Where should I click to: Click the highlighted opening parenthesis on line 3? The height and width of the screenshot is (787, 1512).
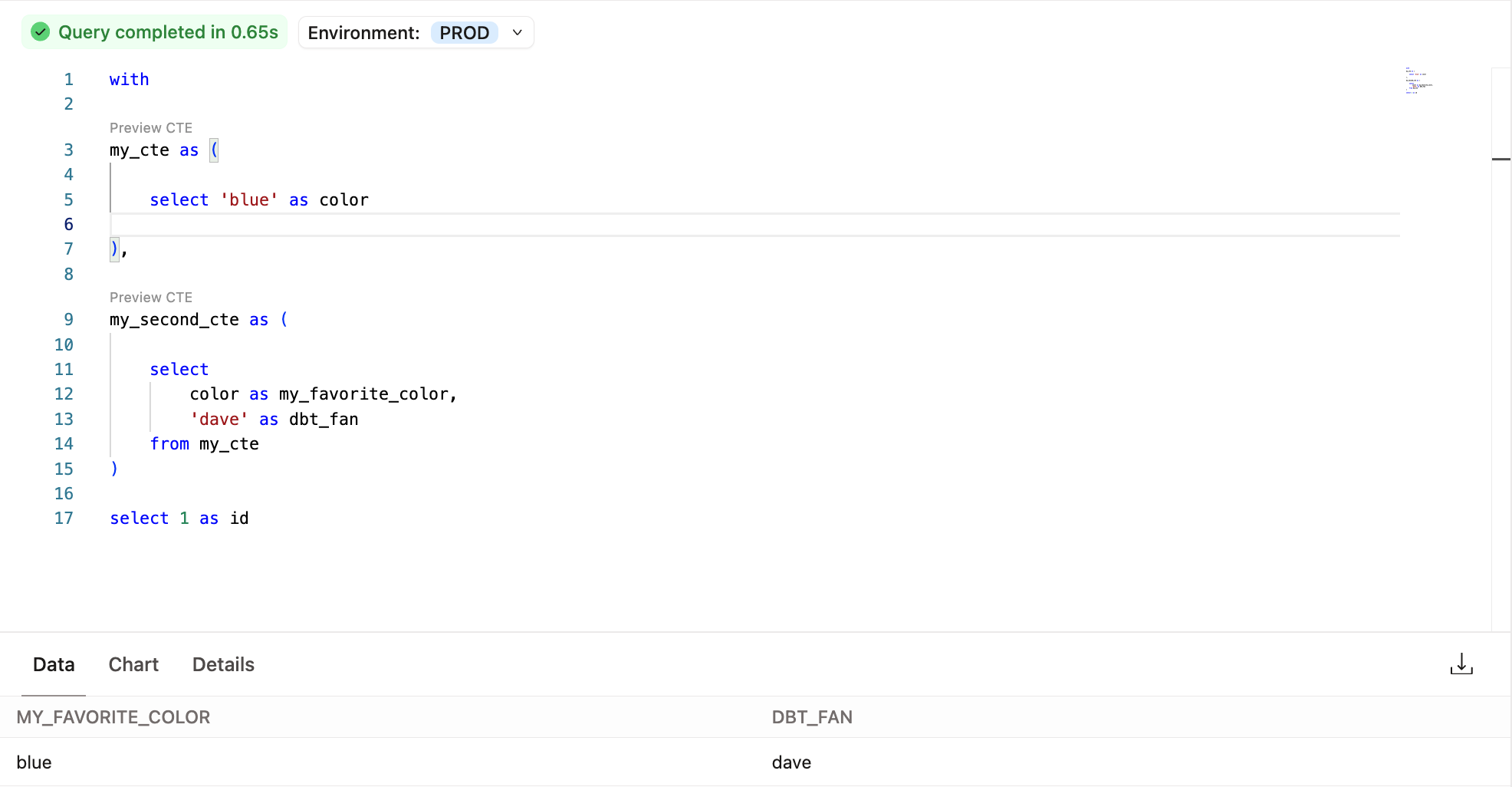tap(213, 150)
